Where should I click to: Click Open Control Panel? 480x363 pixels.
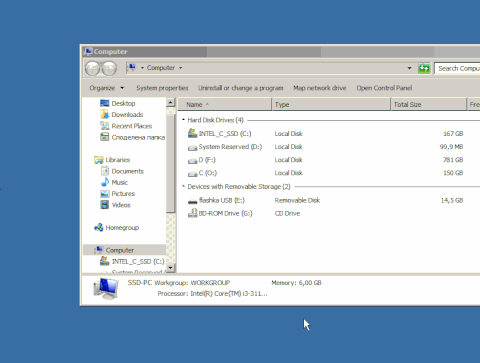[384, 88]
